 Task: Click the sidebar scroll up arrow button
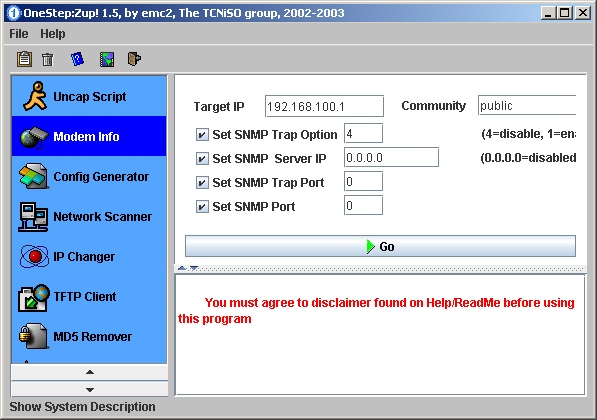point(89,372)
